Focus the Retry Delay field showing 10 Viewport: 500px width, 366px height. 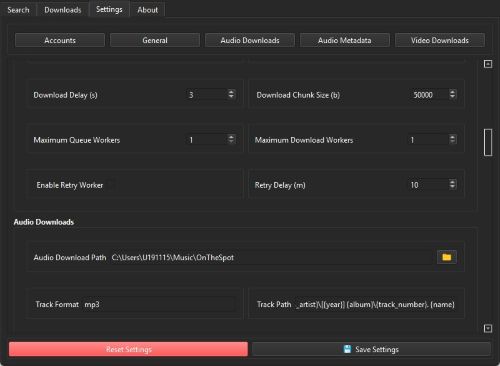428,185
